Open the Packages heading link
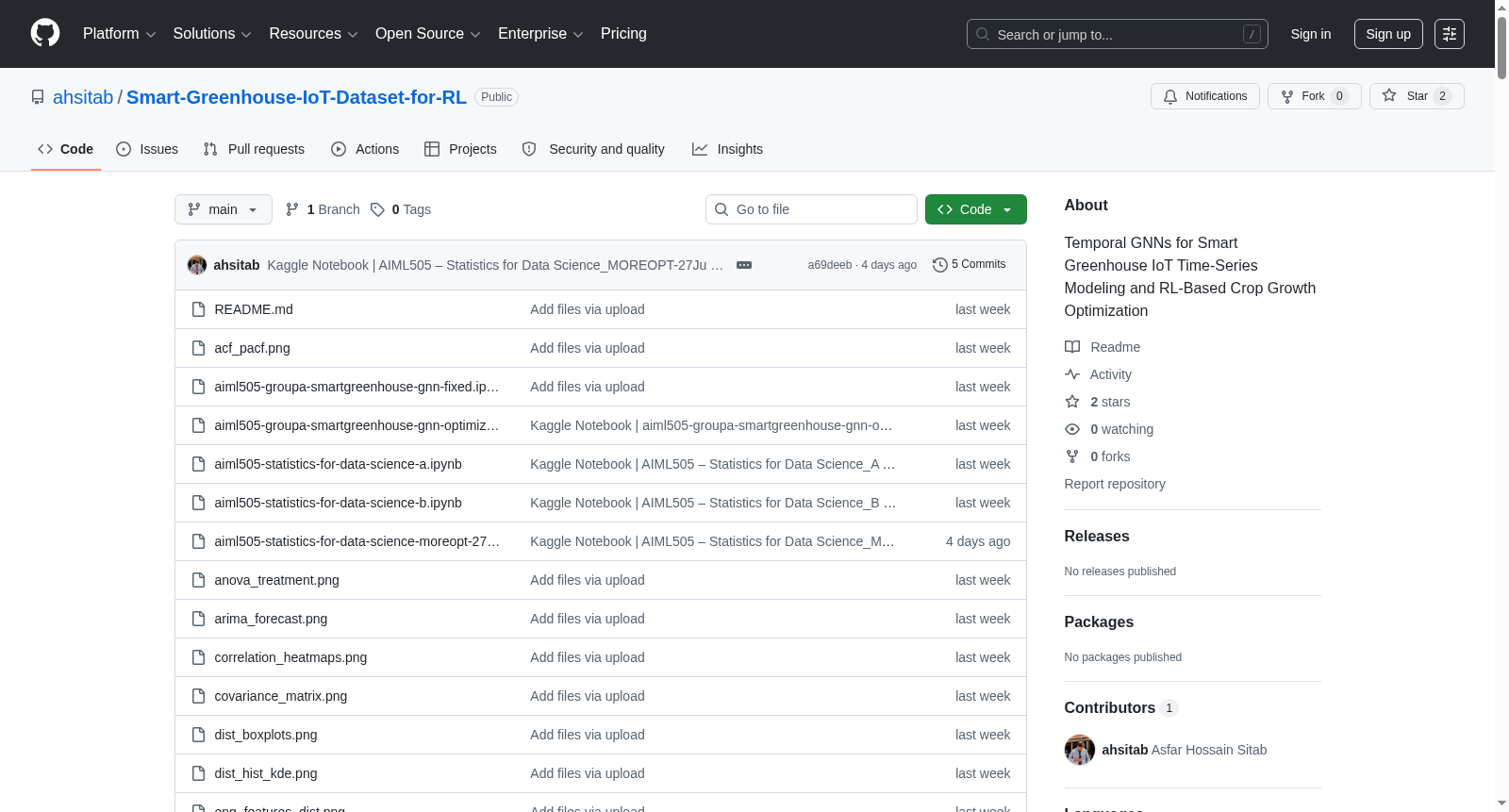This screenshot has width=1509, height=812. (x=1099, y=621)
